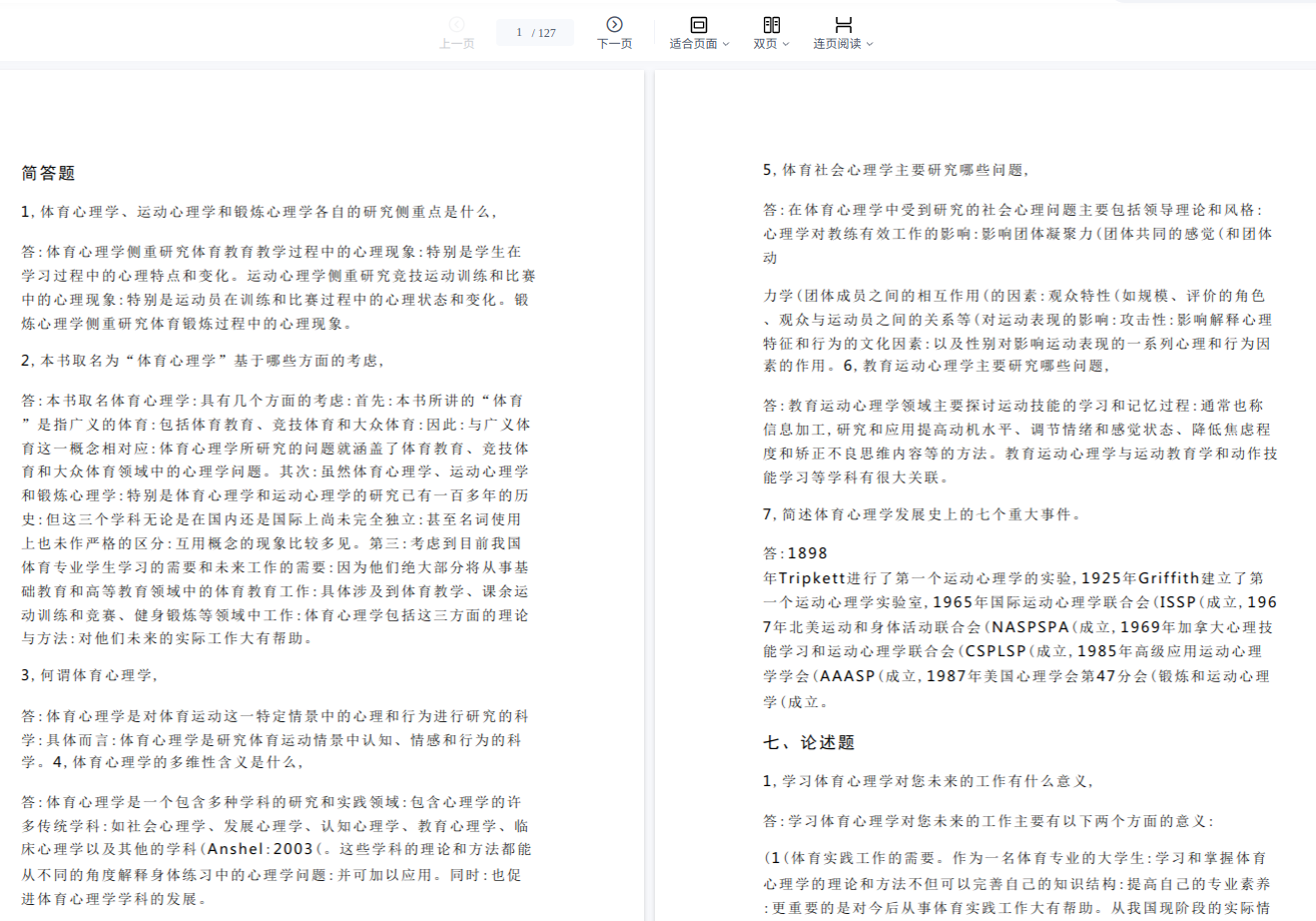Click the fit-page (适合页面) rectangle icon
This screenshot has width=1316, height=921.
coord(699,24)
